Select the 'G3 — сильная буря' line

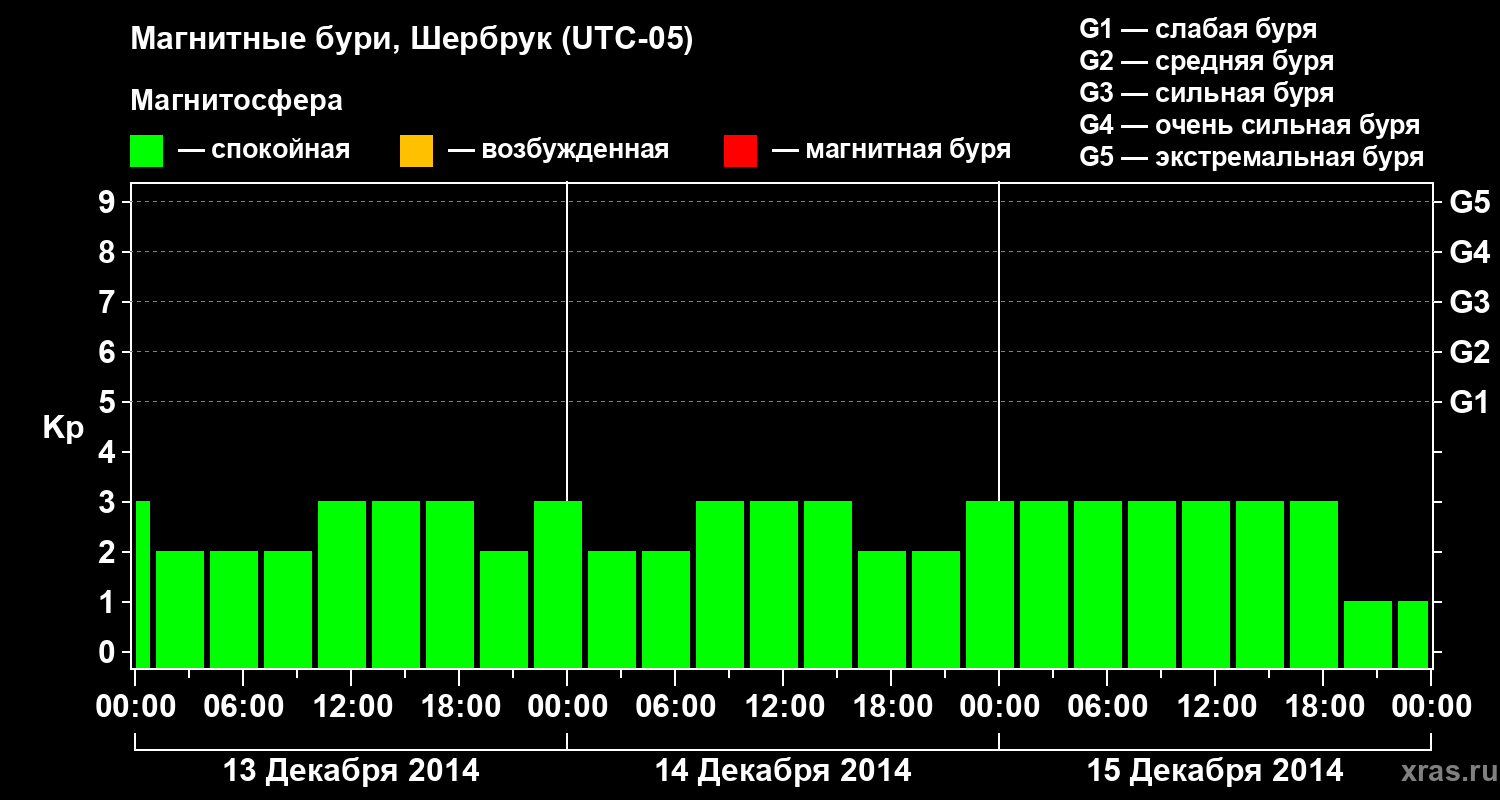tap(1206, 93)
